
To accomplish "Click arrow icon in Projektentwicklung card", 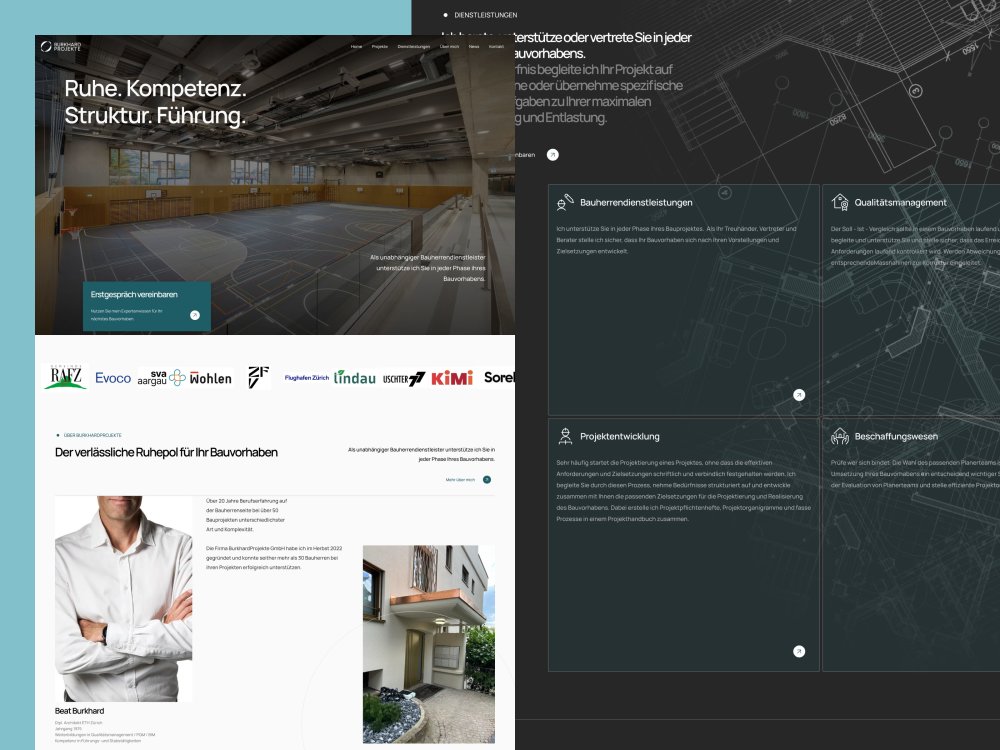I will coord(799,651).
